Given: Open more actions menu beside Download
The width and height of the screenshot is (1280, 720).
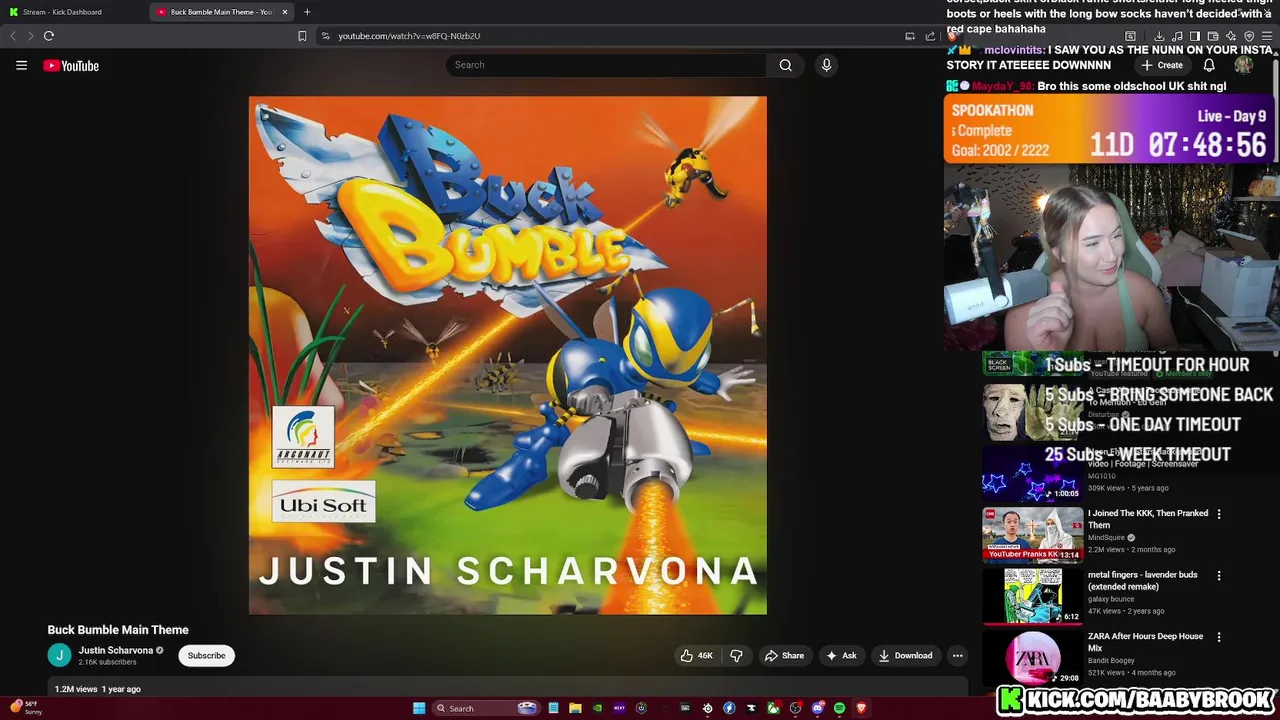Looking at the screenshot, I should coord(957,656).
